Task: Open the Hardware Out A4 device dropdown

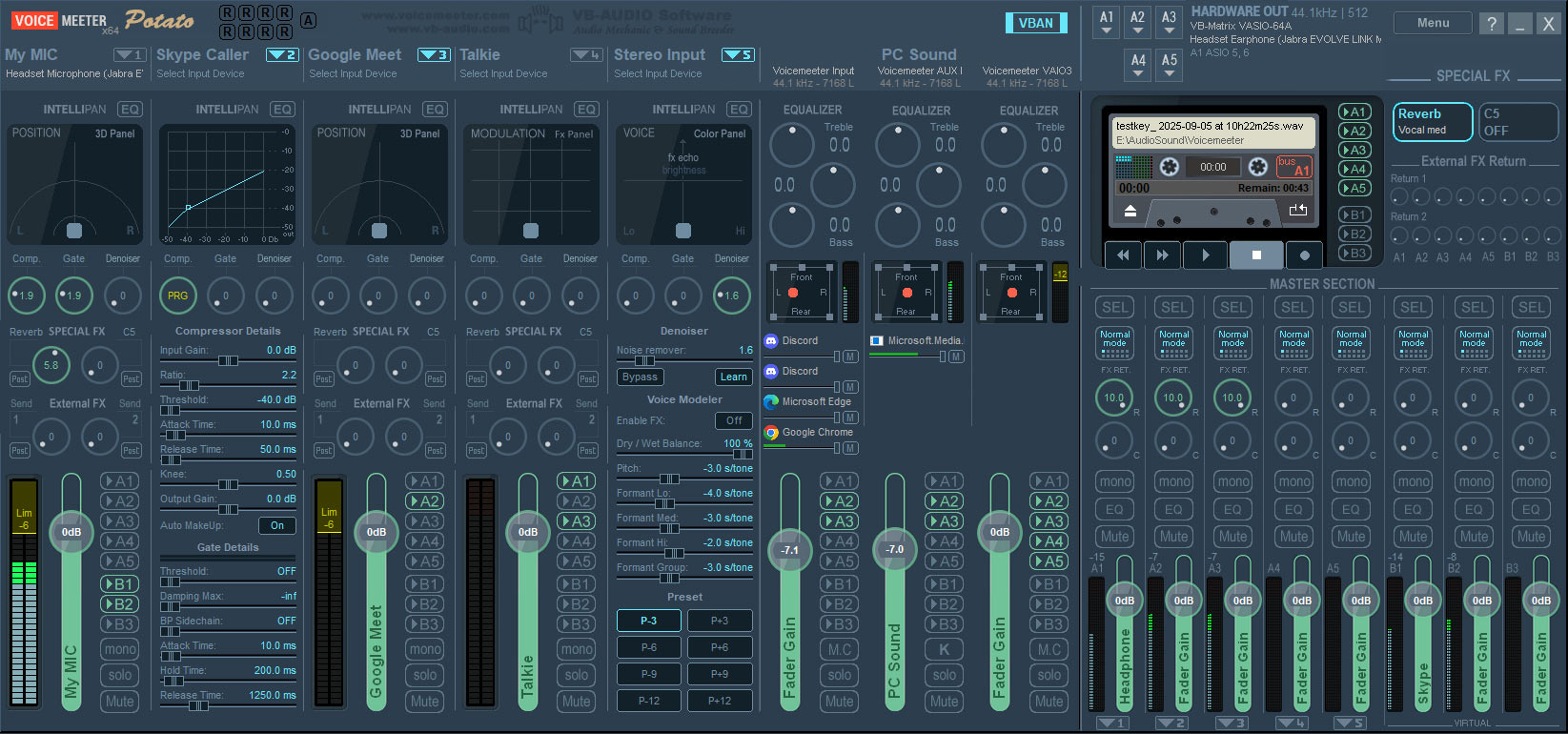Action: pyautogui.click(x=1138, y=66)
